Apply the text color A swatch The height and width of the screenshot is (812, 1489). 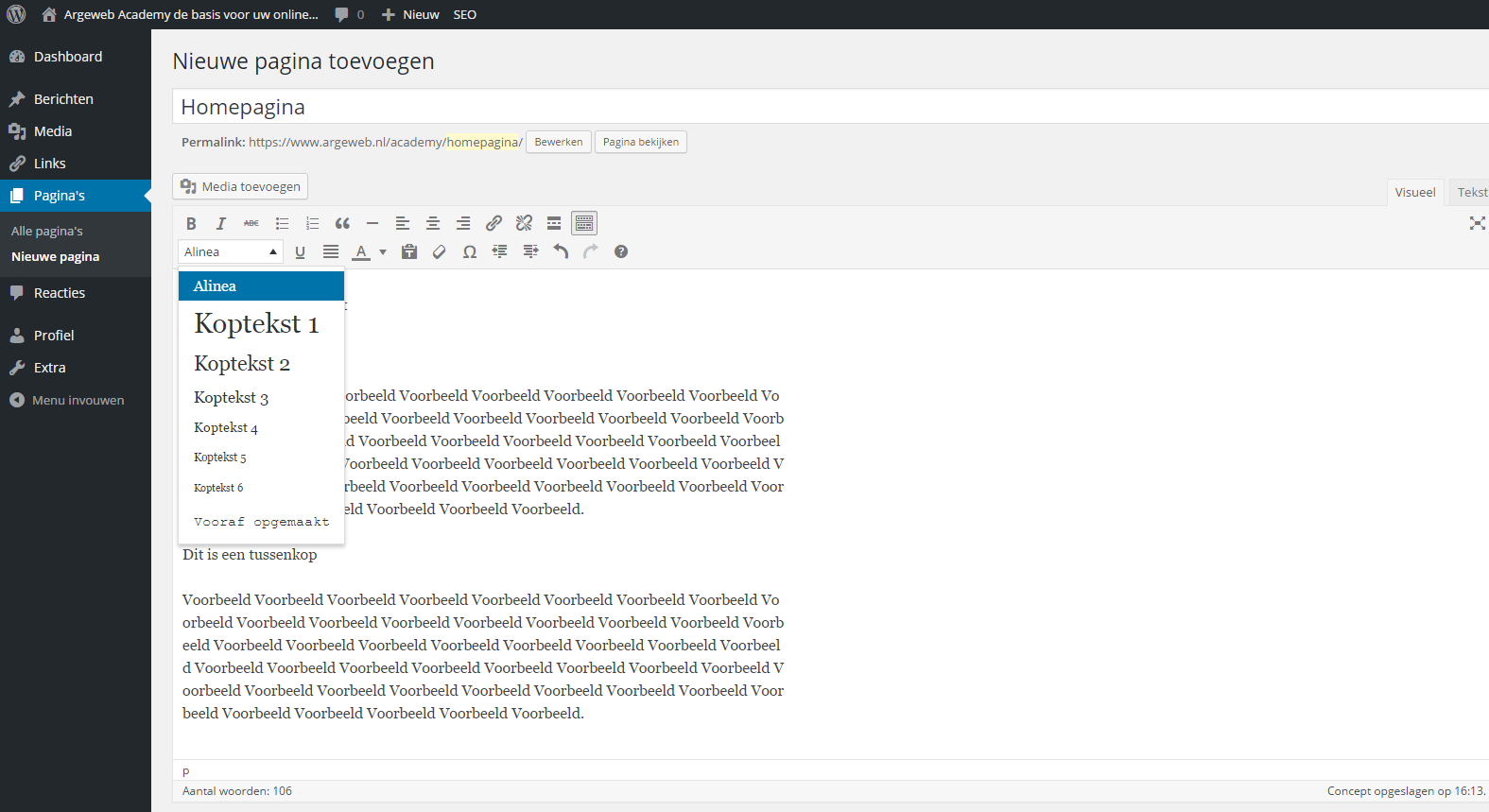361,252
